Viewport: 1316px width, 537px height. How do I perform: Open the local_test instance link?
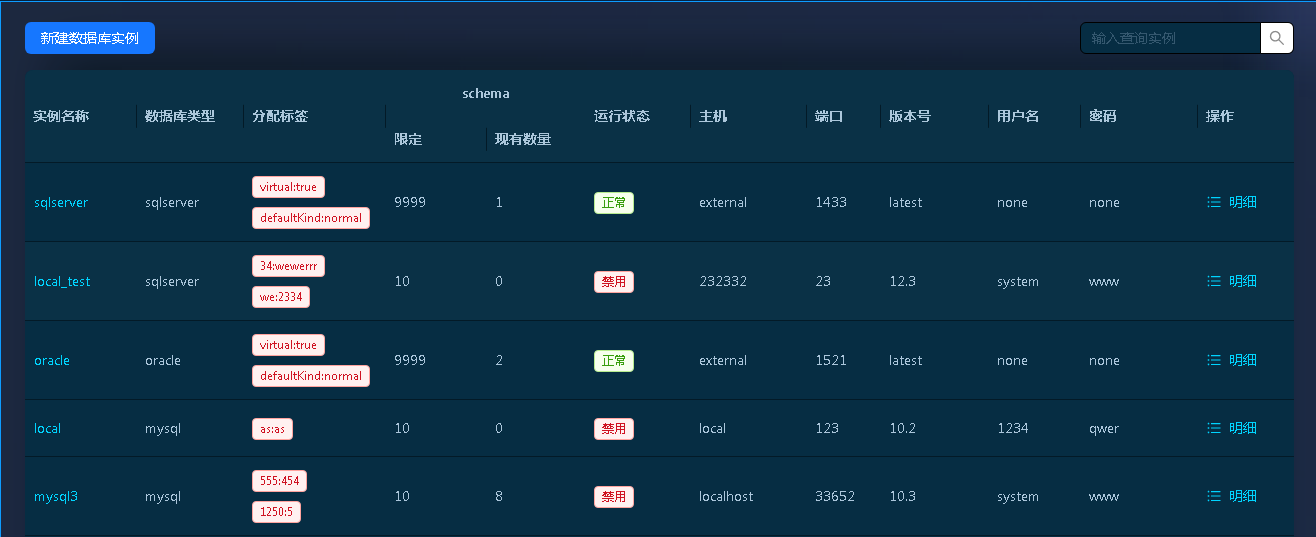(x=62, y=281)
